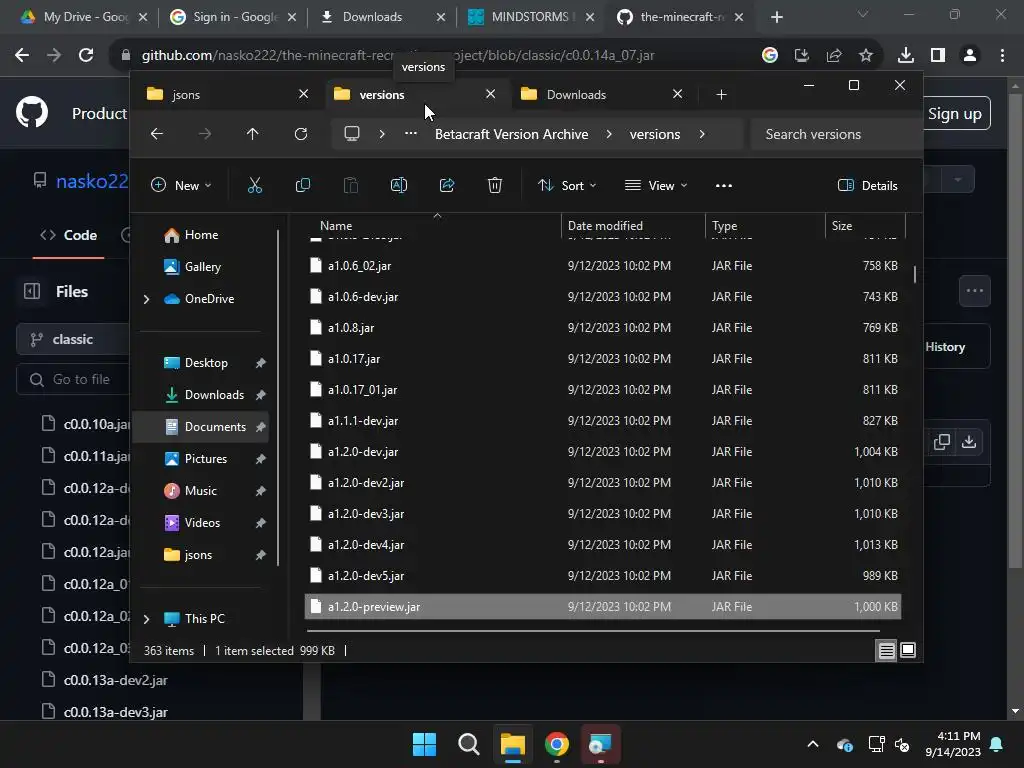
Task: Copy raw file icon on GitHub page
Action: [x=942, y=442]
